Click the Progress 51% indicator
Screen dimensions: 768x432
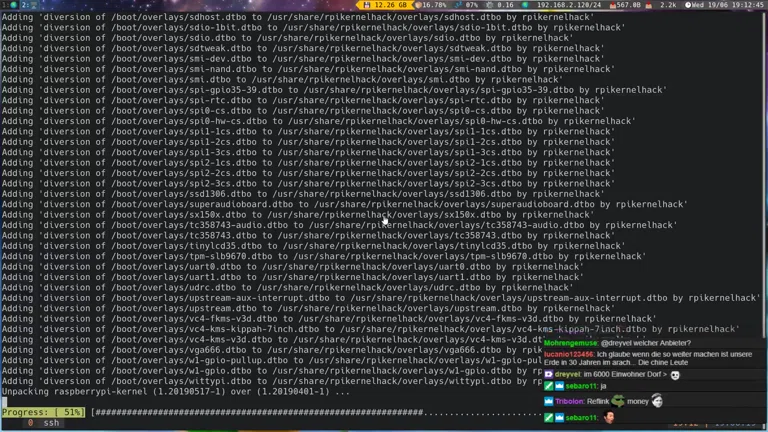coord(43,412)
